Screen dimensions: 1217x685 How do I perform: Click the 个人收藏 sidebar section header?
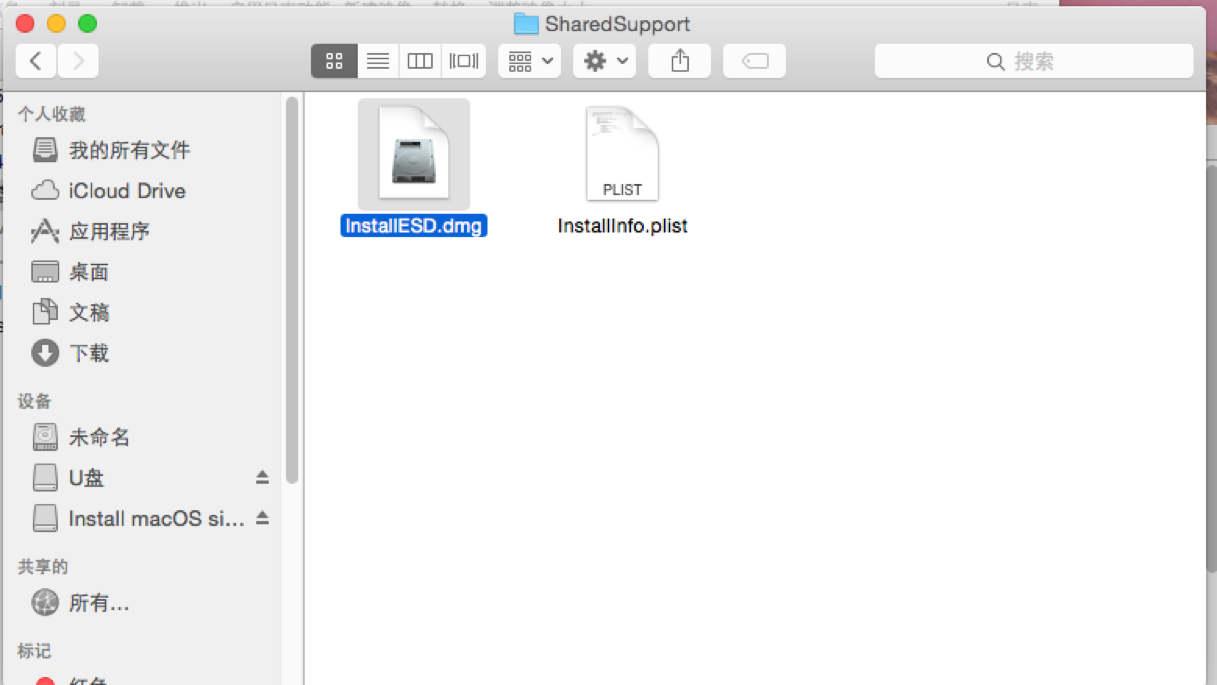tap(52, 115)
